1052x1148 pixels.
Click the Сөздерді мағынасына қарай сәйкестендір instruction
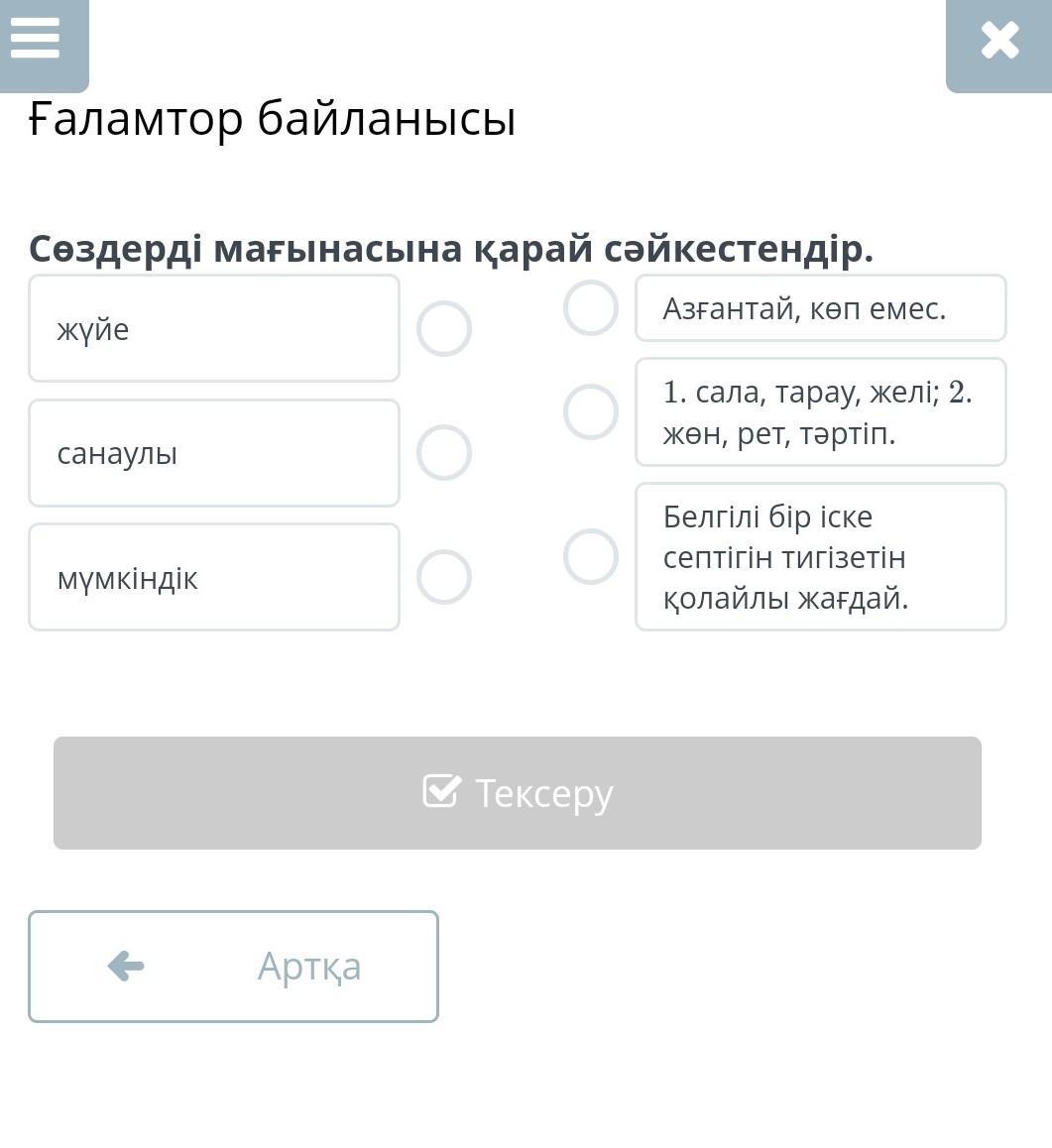tap(451, 248)
